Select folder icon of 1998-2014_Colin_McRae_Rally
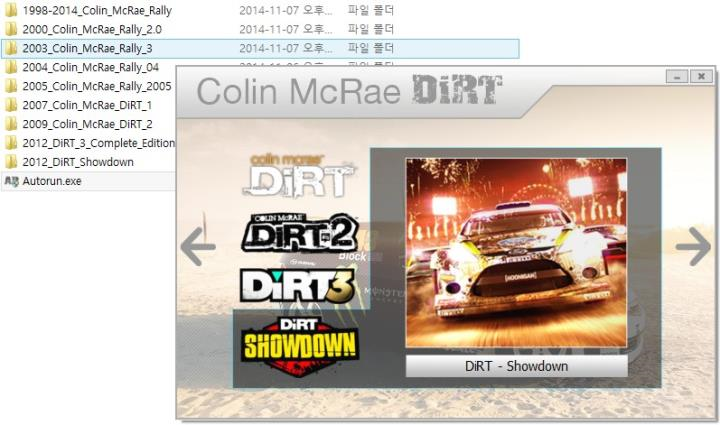720x429 pixels. coord(11,10)
